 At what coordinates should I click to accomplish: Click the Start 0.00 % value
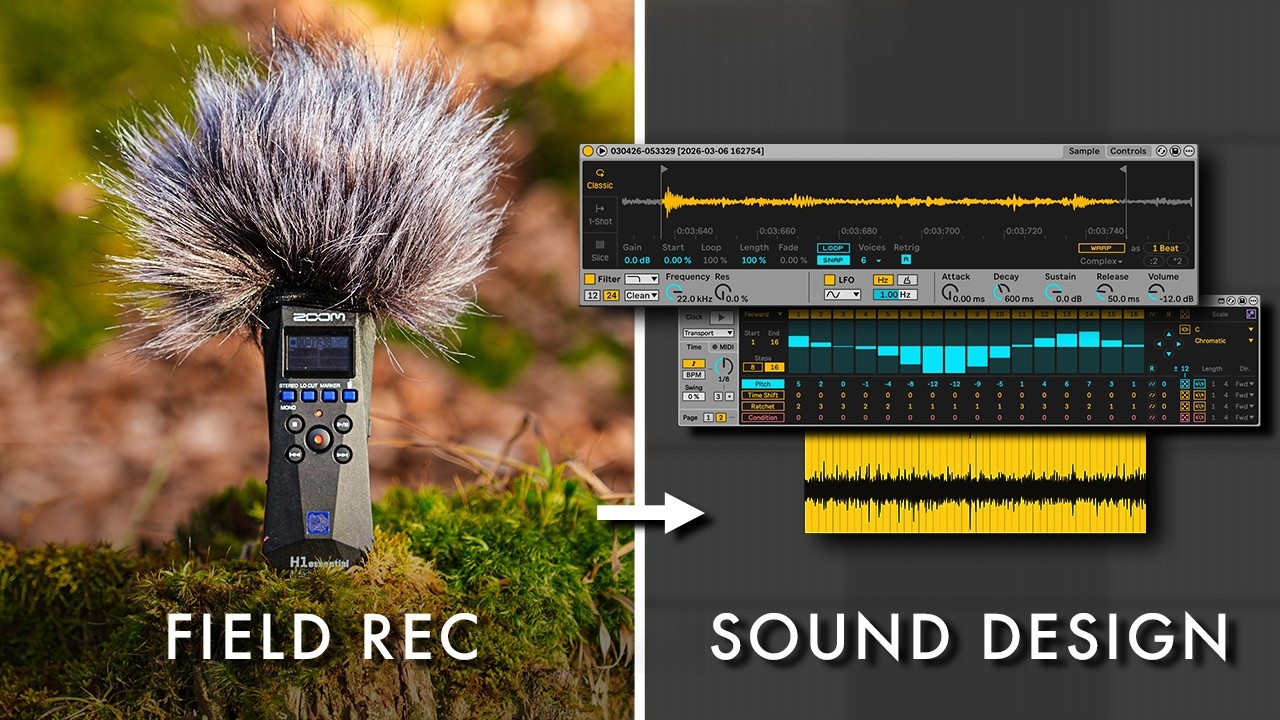click(x=677, y=260)
